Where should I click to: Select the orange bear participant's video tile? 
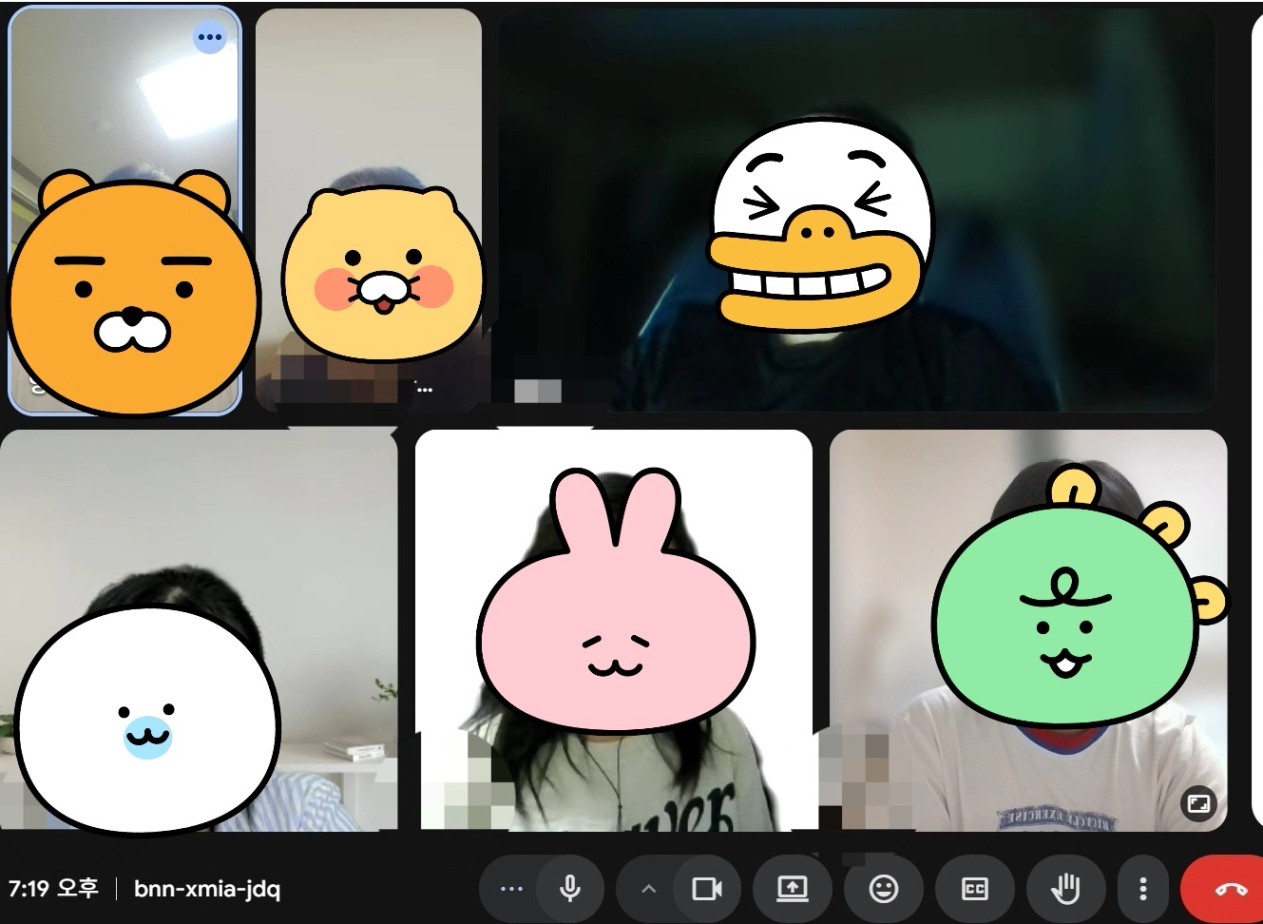[x=124, y=210]
